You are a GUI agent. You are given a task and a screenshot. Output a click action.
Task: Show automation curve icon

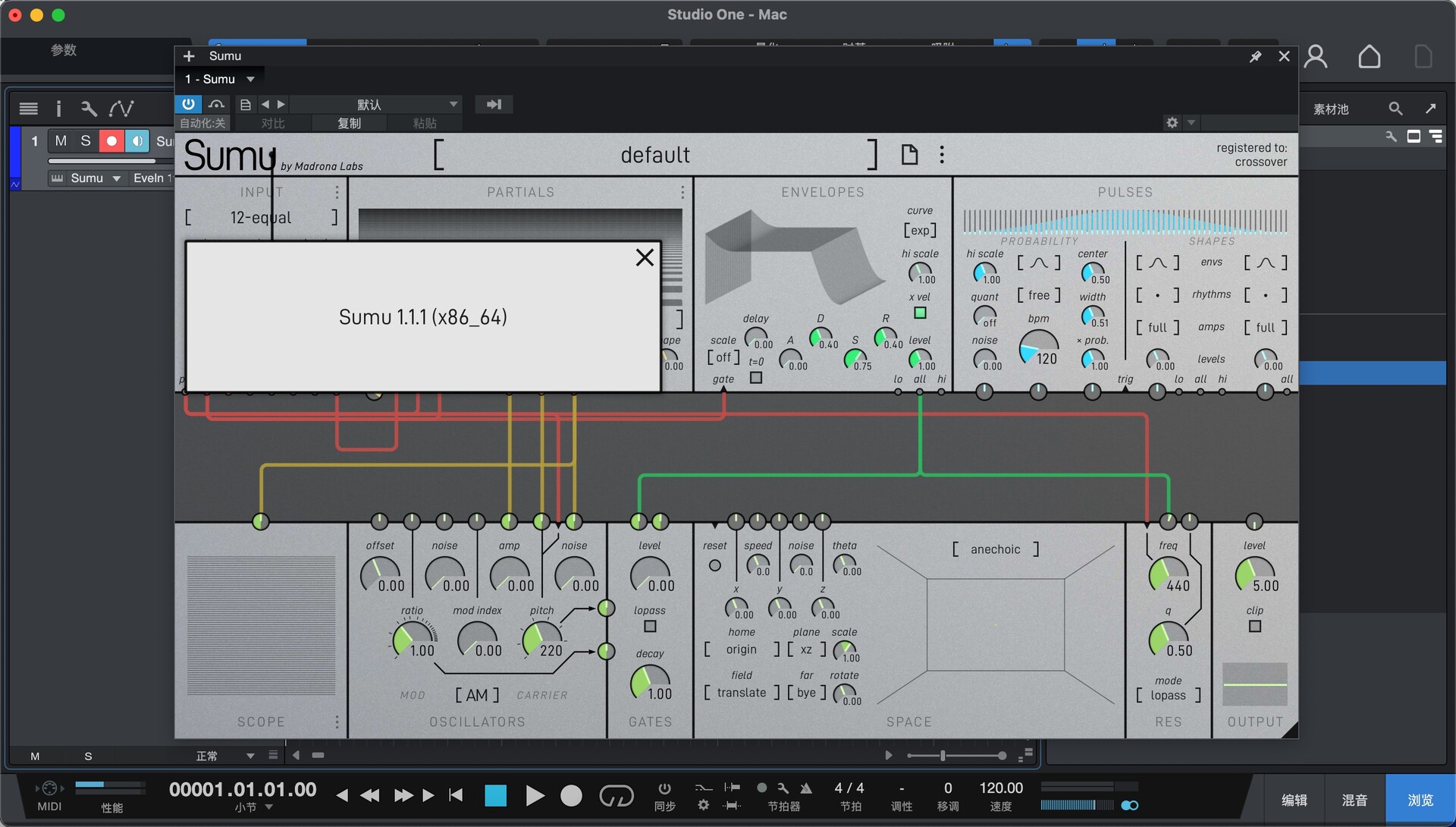pos(121,108)
